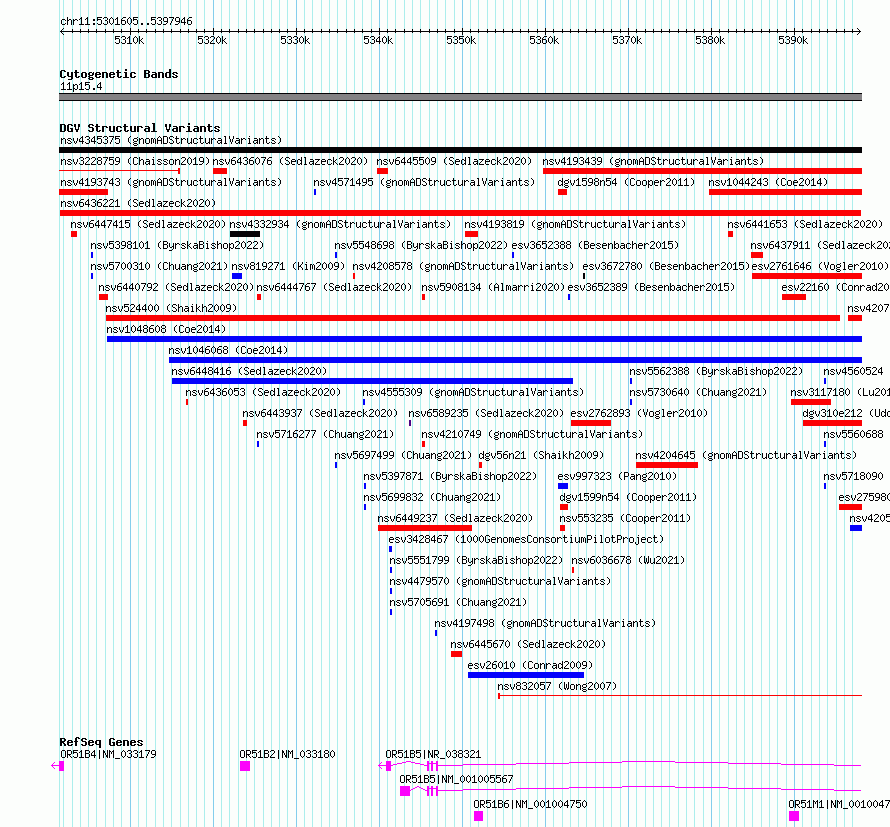Viewport: 890px width, 827px height.
Task: Click the 5390k ruler position
Action: (794, 40)
